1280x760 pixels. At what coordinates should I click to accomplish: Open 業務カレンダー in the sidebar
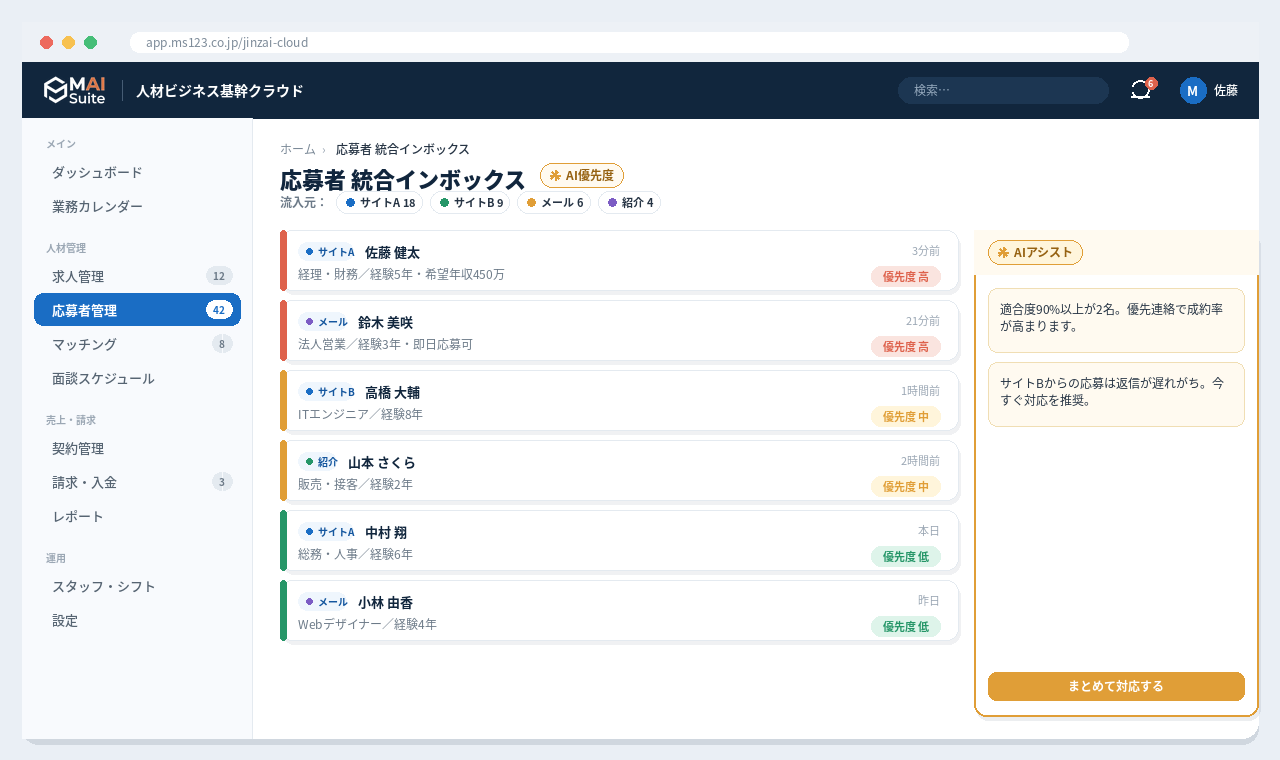(137, 206)
